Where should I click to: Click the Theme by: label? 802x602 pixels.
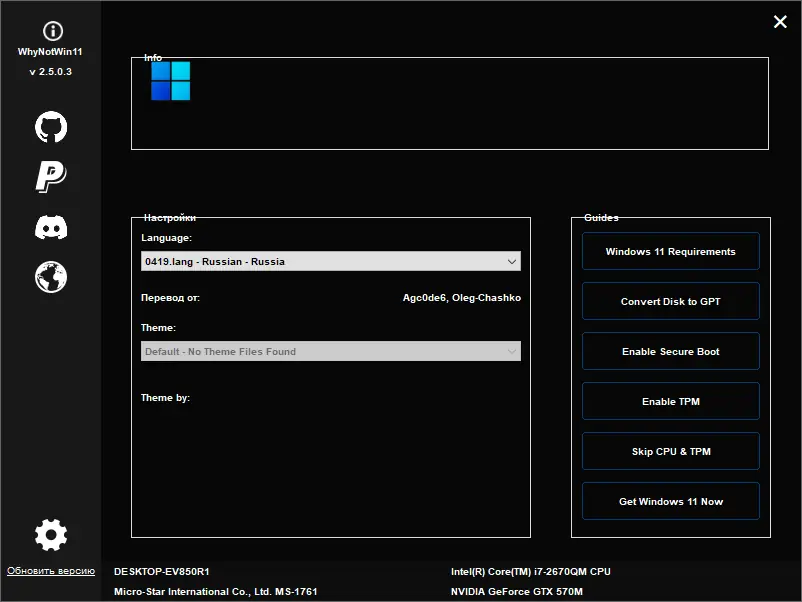tap(165, 397)
